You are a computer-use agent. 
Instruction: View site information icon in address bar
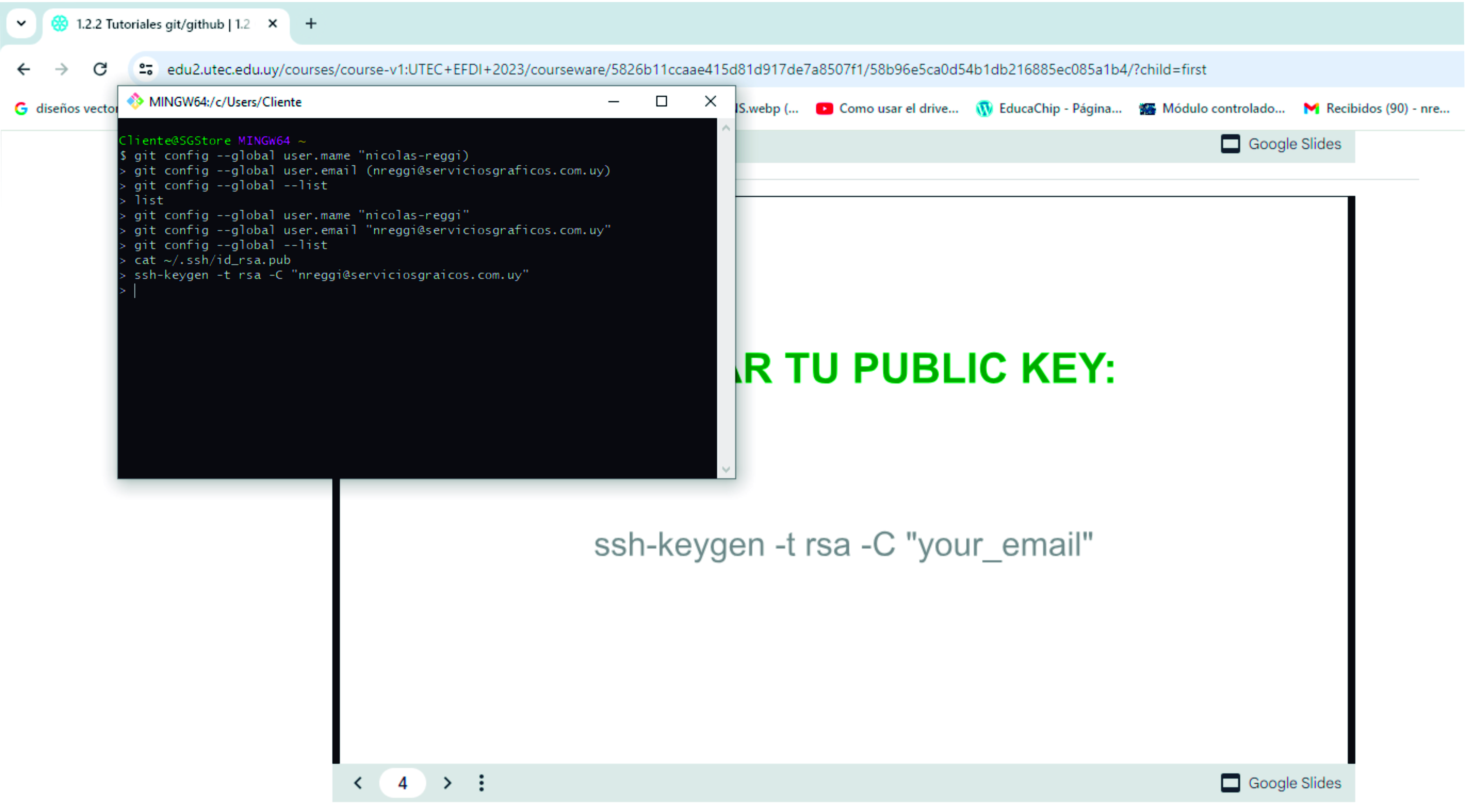[146, 70]
